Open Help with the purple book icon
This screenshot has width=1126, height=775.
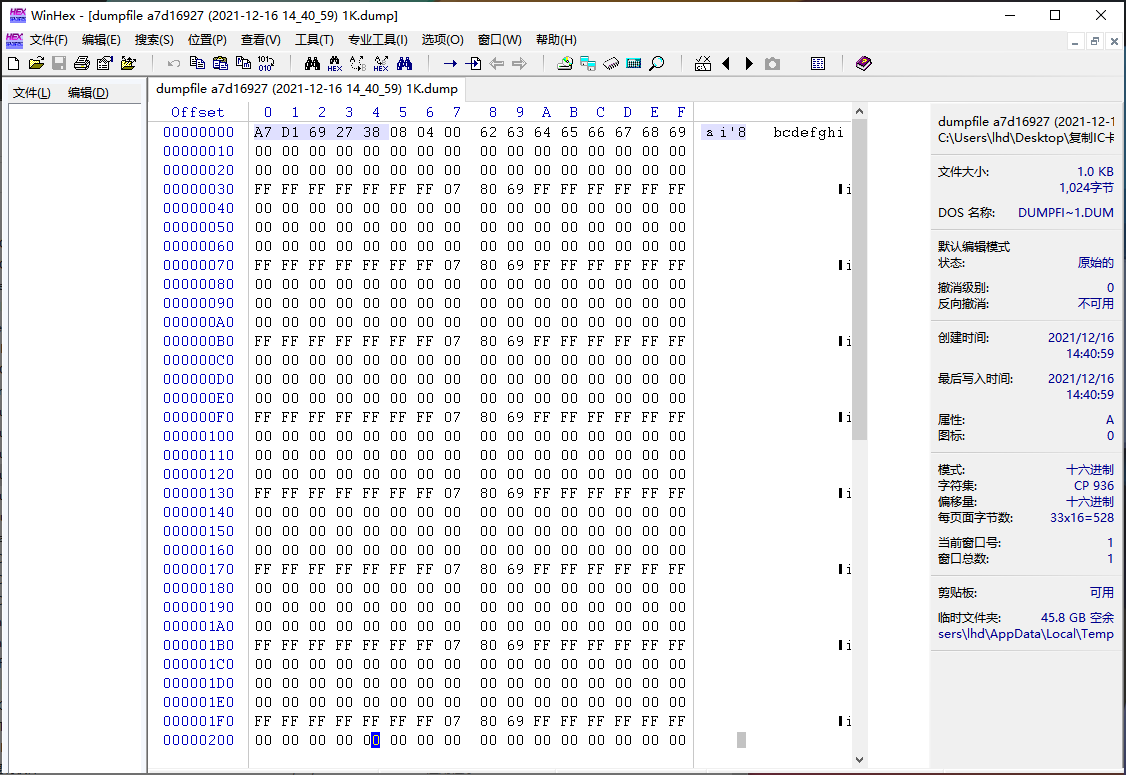pyautogui.click(x=864, y=63)
